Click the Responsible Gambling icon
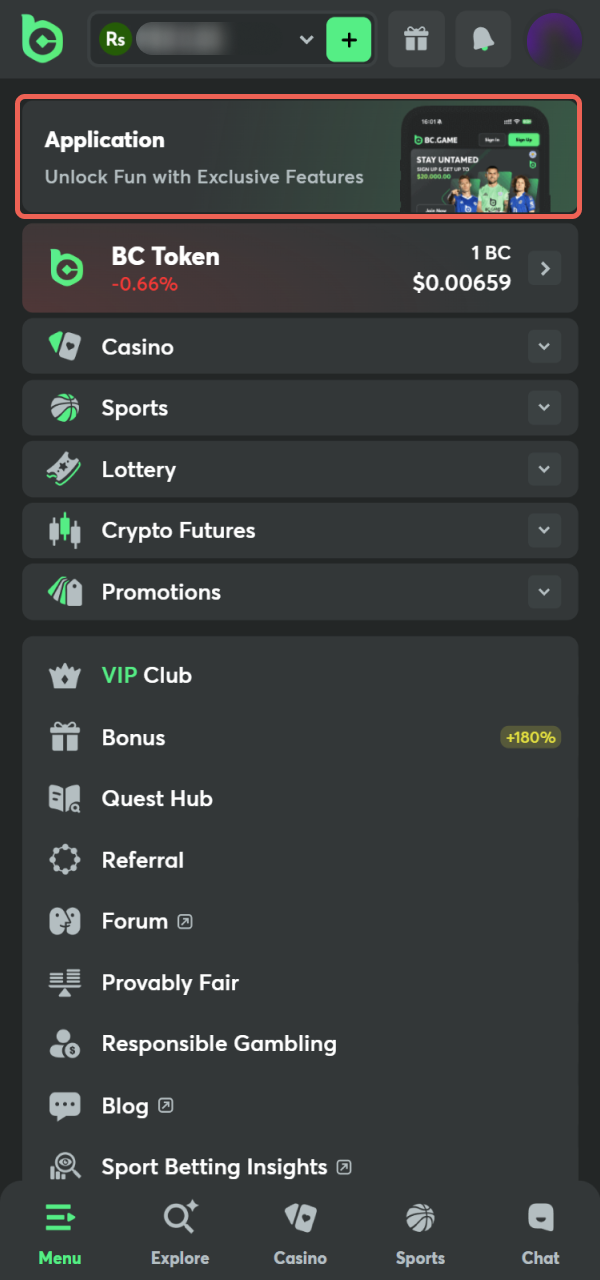Image resolution: width=600 pixels, height=1280 pixels. click(64, 1043)
